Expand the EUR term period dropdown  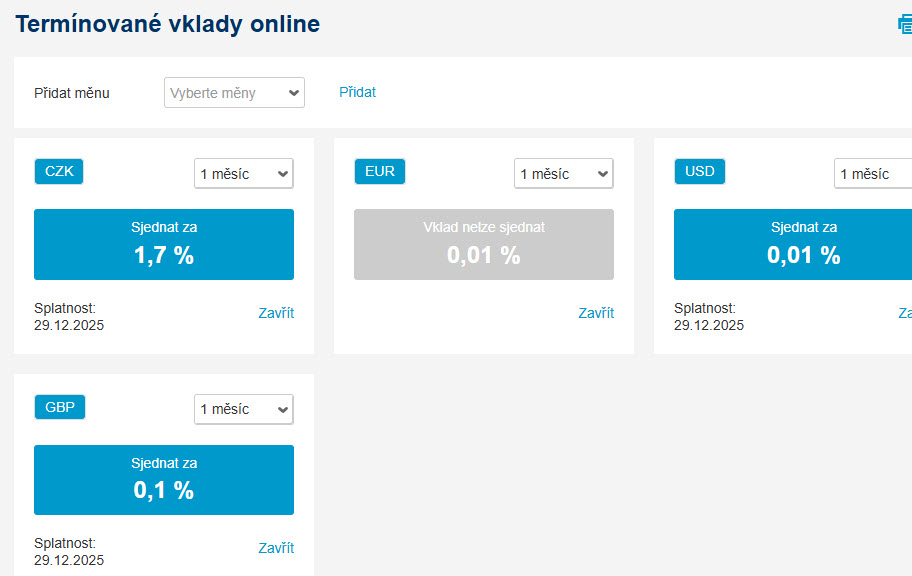pyautogui.click(x=564, y=173)
